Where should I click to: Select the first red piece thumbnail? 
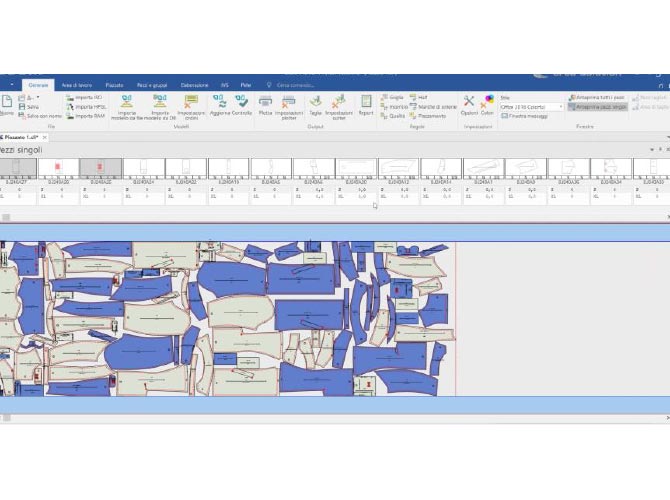tap(58, 165)
